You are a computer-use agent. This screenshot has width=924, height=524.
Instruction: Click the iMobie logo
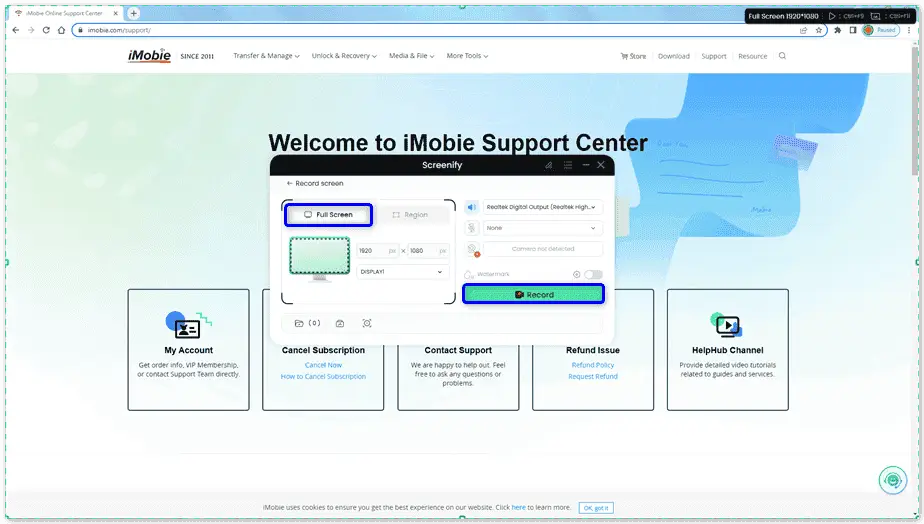click(149, 55)
